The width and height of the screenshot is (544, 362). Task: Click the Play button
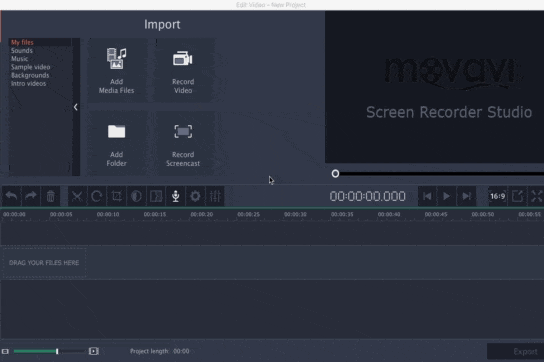pos(447,196)
